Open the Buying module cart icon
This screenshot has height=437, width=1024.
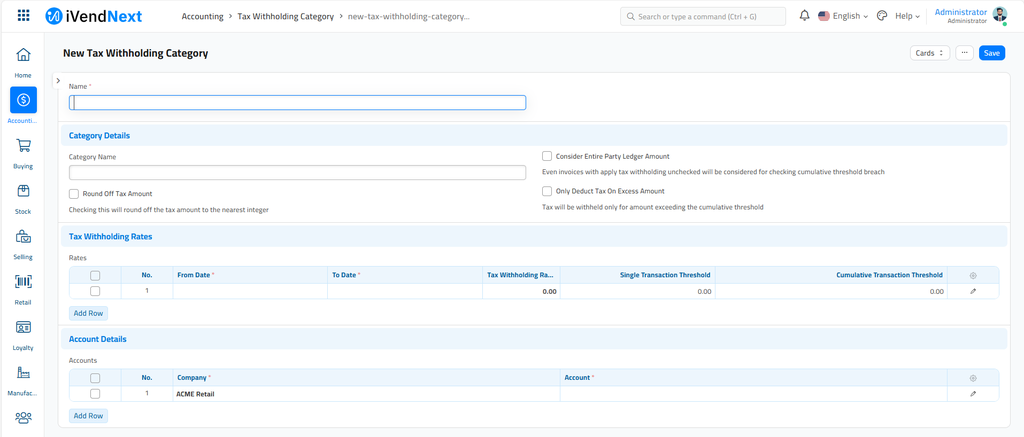tap(23, 146)
